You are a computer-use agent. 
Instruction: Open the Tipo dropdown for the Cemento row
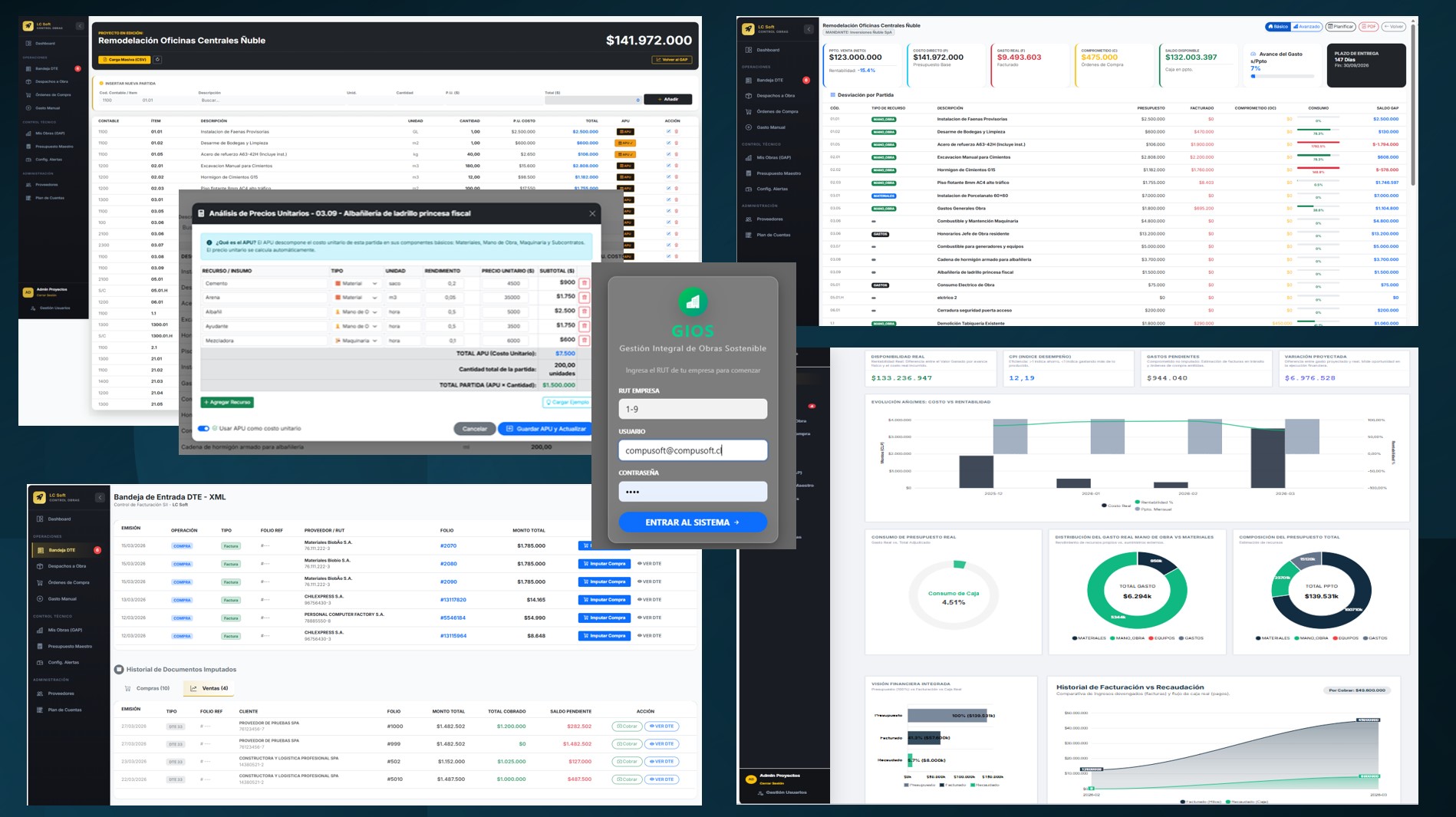[x=356, y=283]
